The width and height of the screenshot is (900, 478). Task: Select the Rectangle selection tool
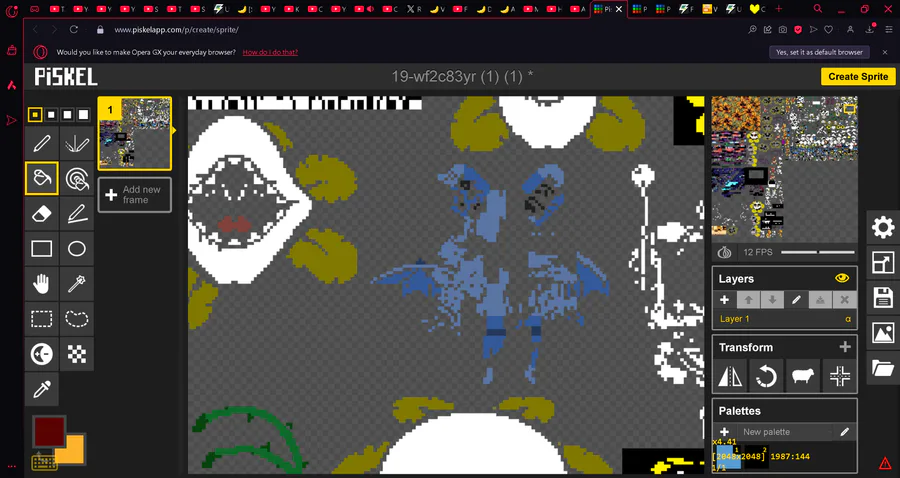[41, 318]
